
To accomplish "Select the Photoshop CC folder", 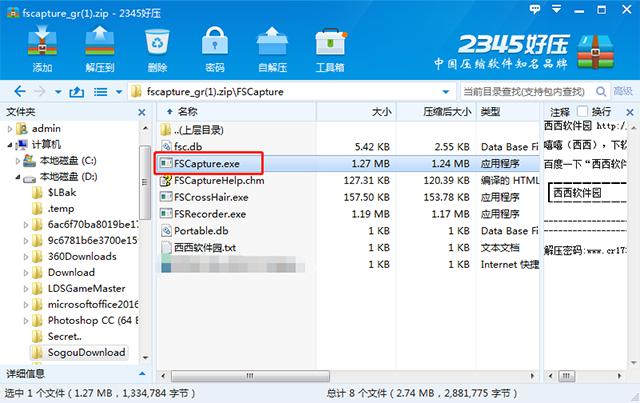I will (93, 321).
